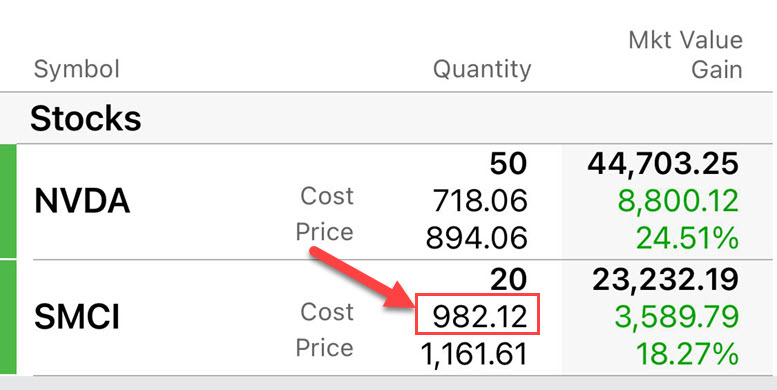Click the Mkt Value Gain column header
The image size is (777, 390).
coord(685,55)
